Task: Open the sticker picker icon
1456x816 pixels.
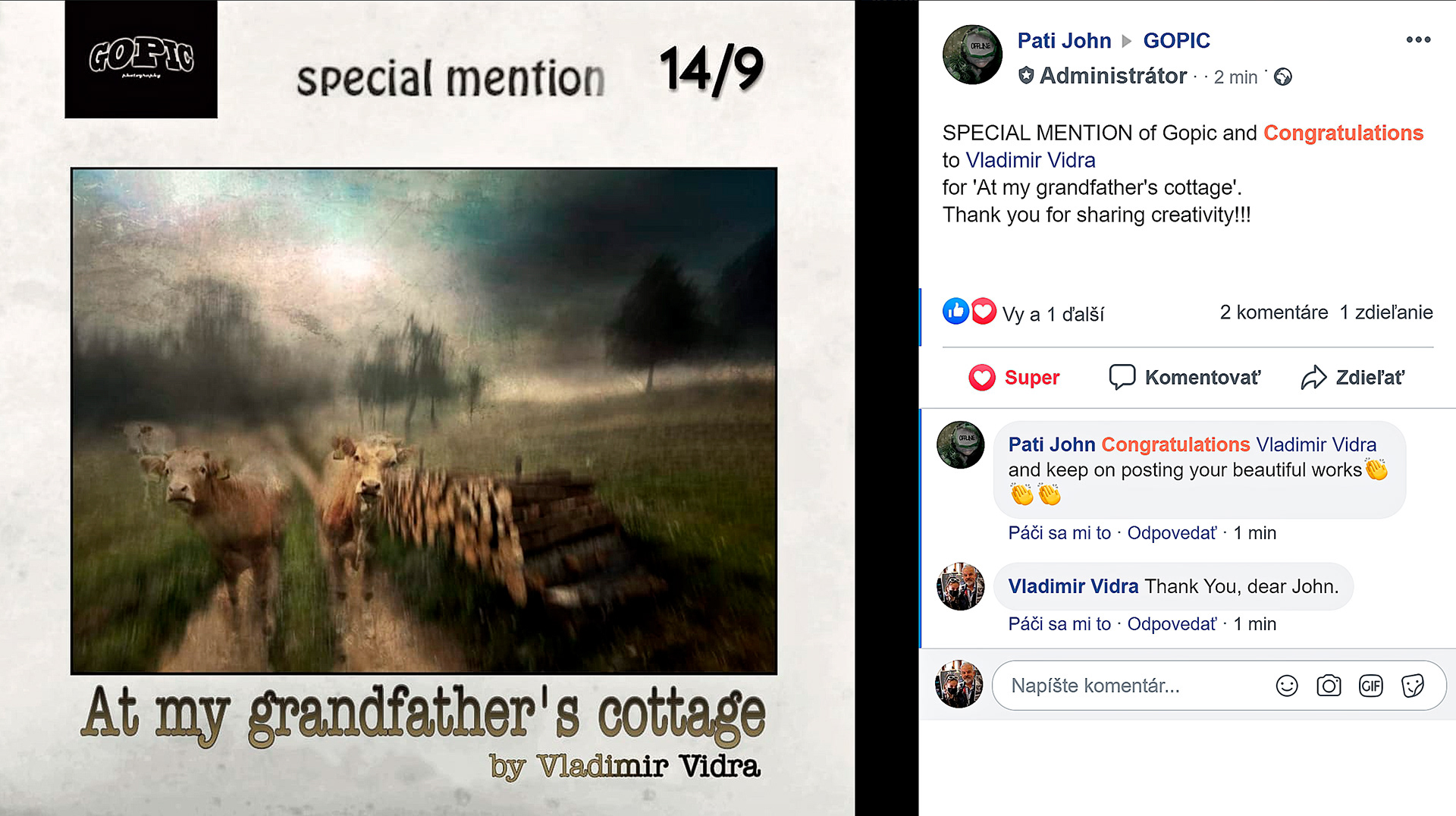Action: 1413,686
